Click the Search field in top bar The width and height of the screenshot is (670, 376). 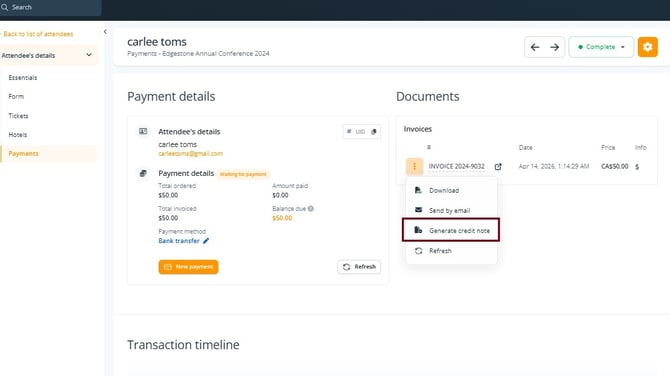(x=50, y=7)
